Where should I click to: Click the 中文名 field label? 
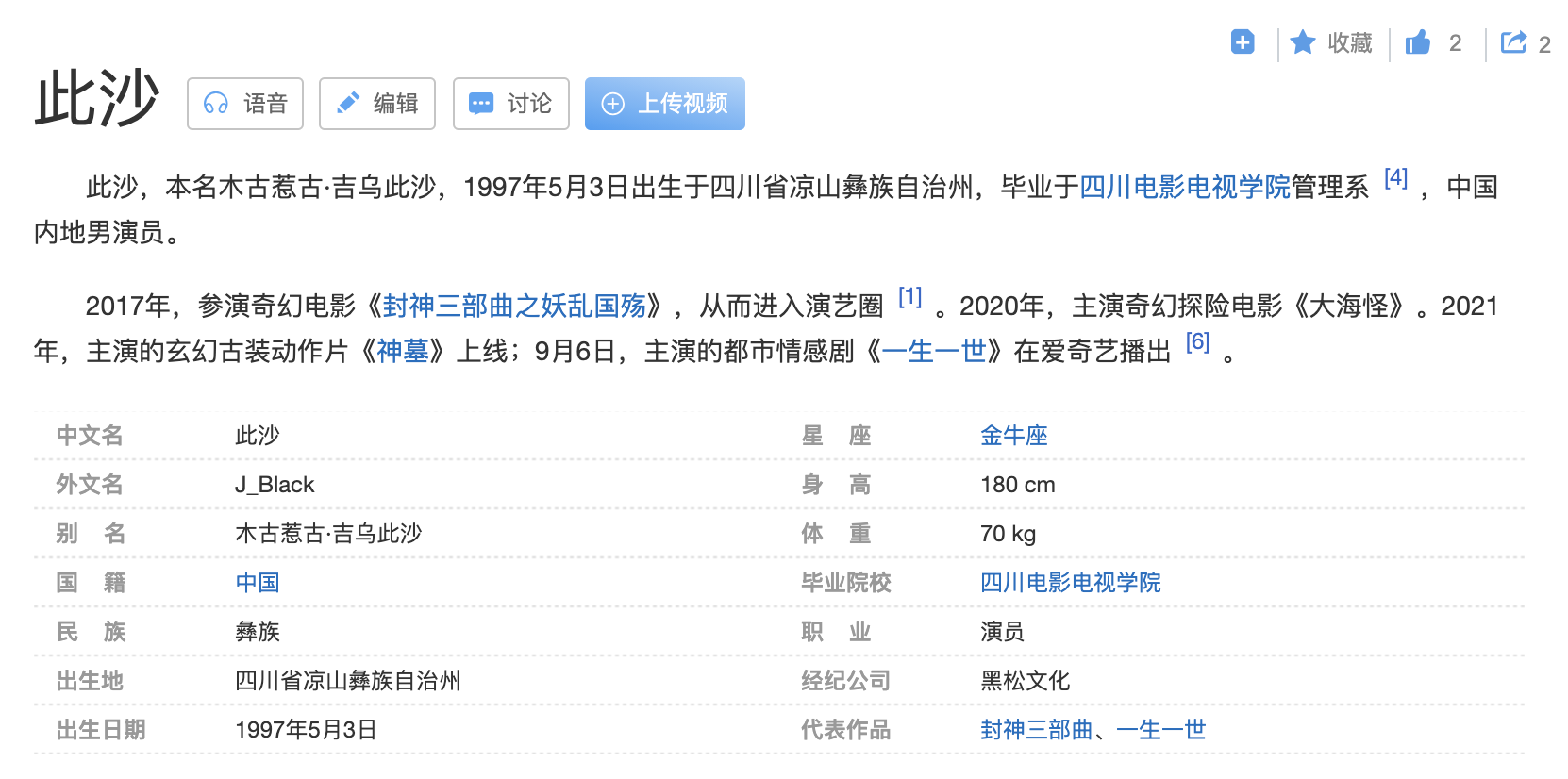tap(90, 436)
